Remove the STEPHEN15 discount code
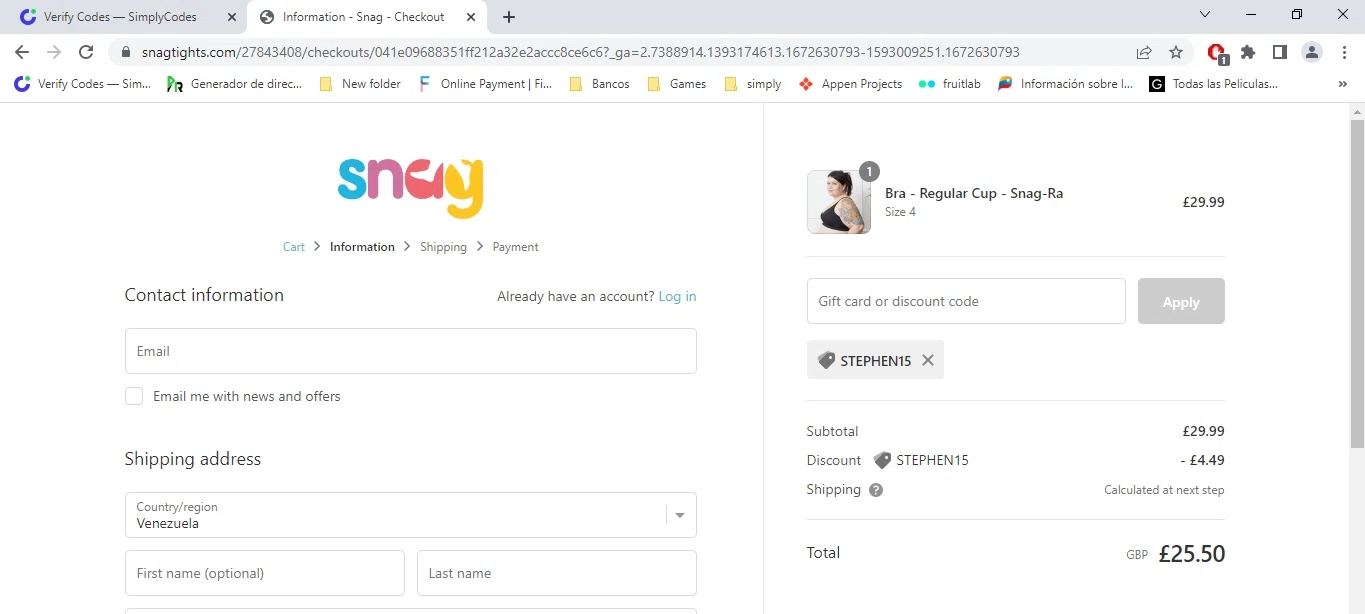This screenshot has width=1365, height=614. [x=928, y=360]
